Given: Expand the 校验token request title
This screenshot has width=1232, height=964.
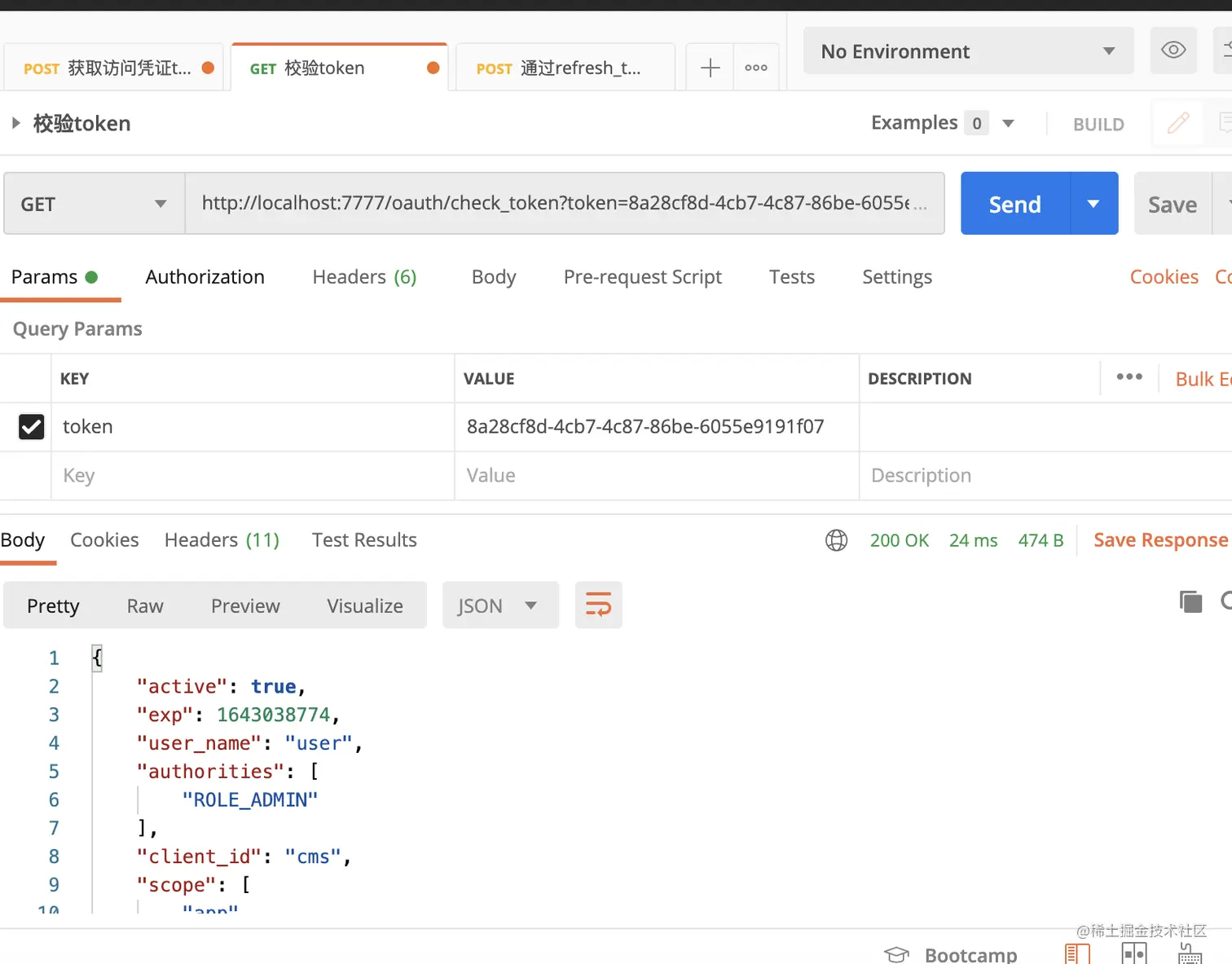Looking at the screenshot, I should click(x=15, y=123).
